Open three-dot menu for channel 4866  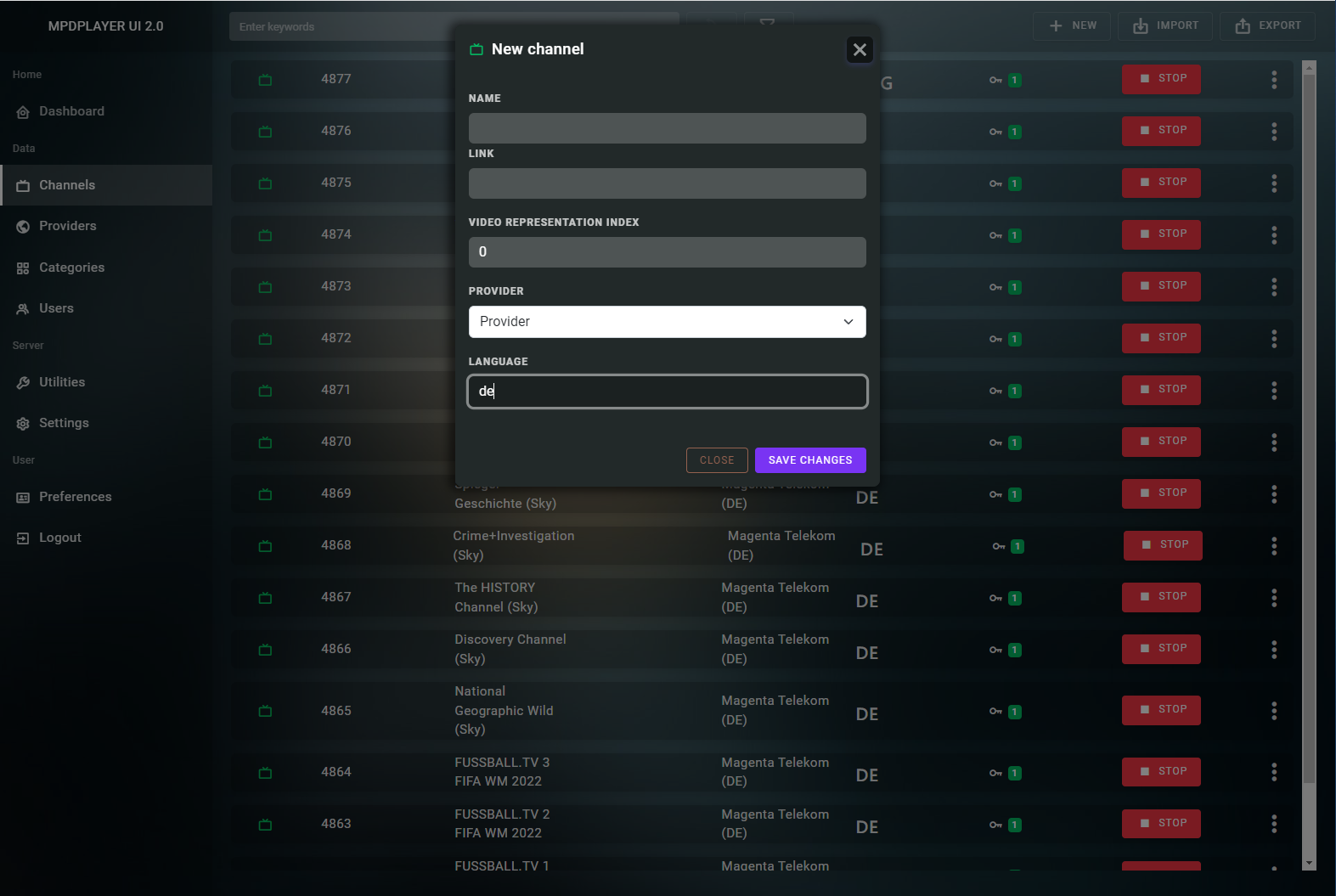(x=1273, y=650)
